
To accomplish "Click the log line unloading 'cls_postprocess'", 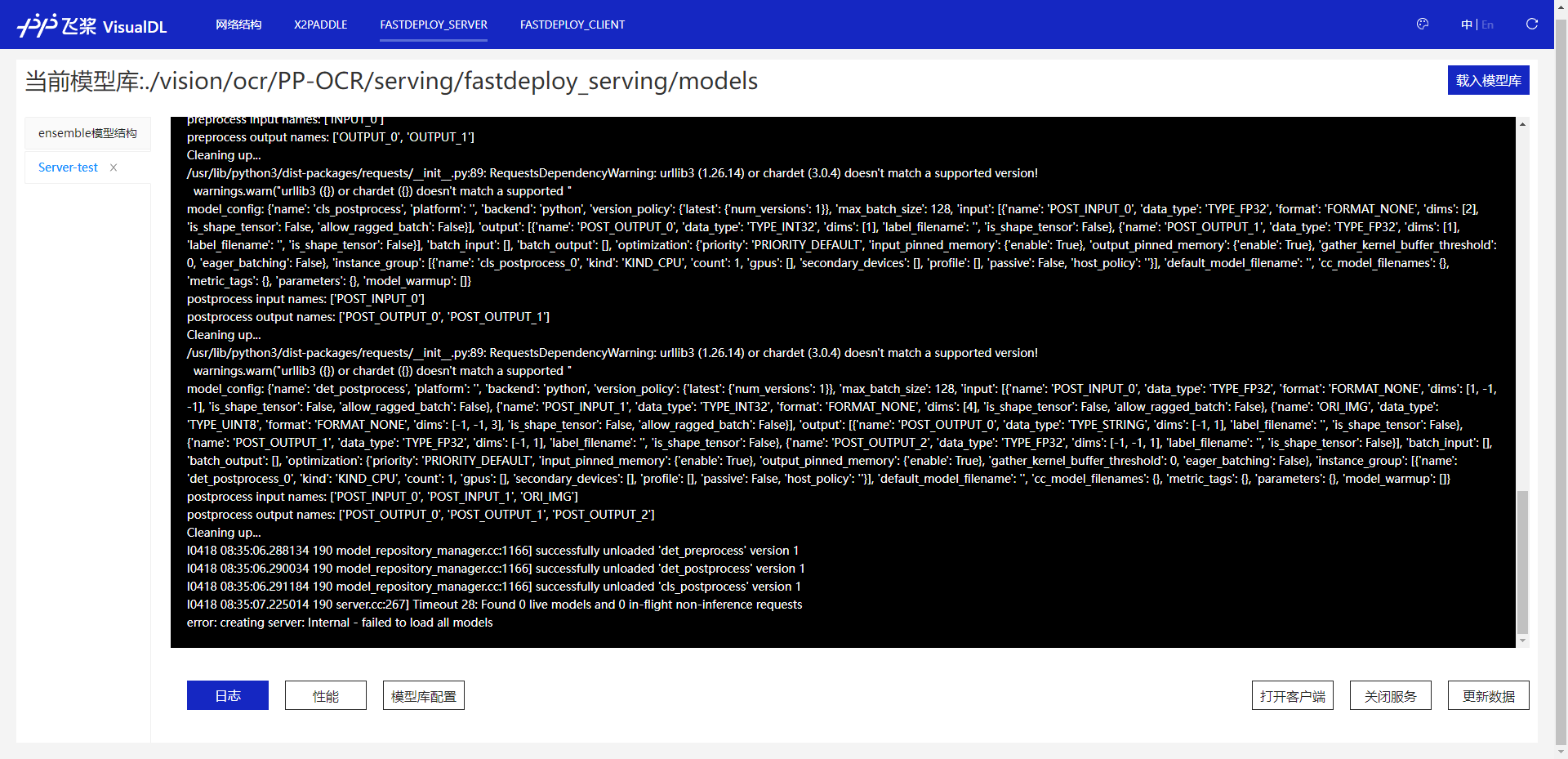I will pyautogui.click(x=494, y=587).
